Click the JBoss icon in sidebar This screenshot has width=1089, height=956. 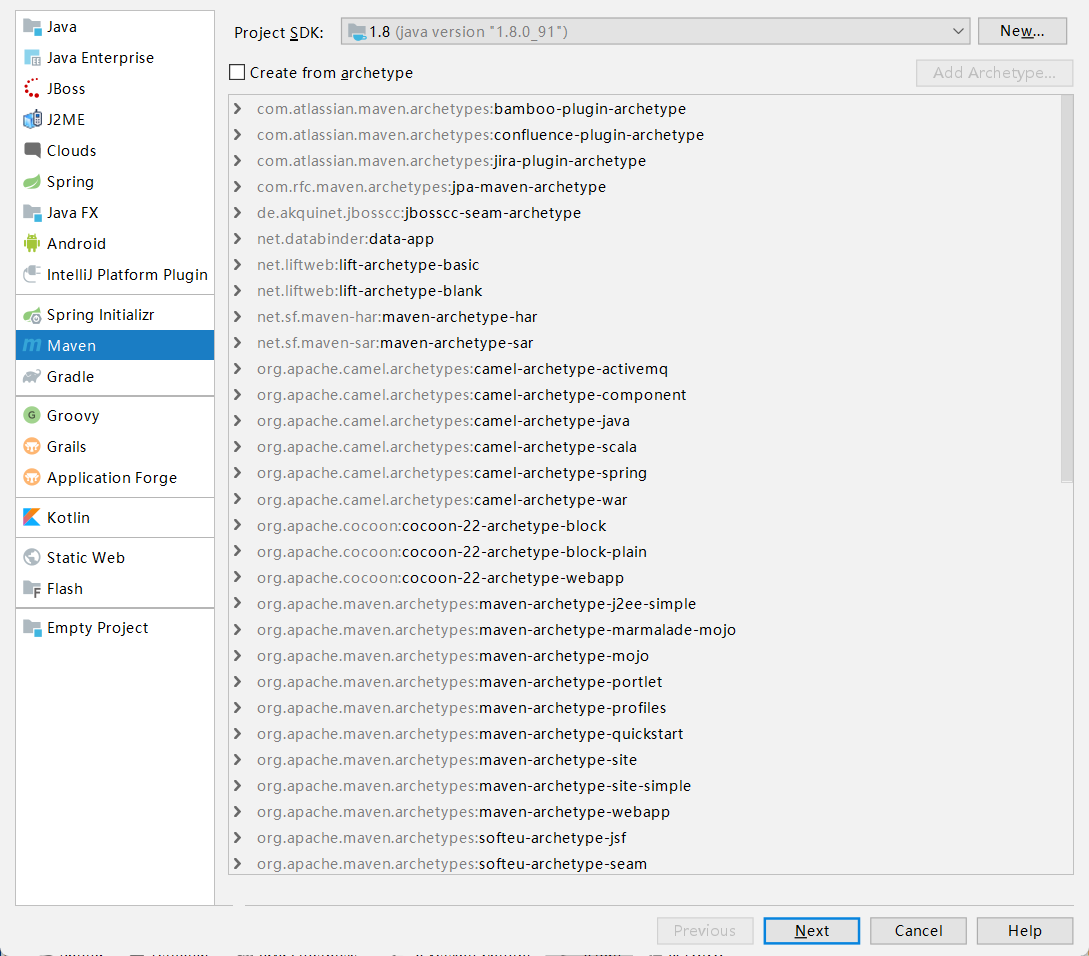pos(32,89)
